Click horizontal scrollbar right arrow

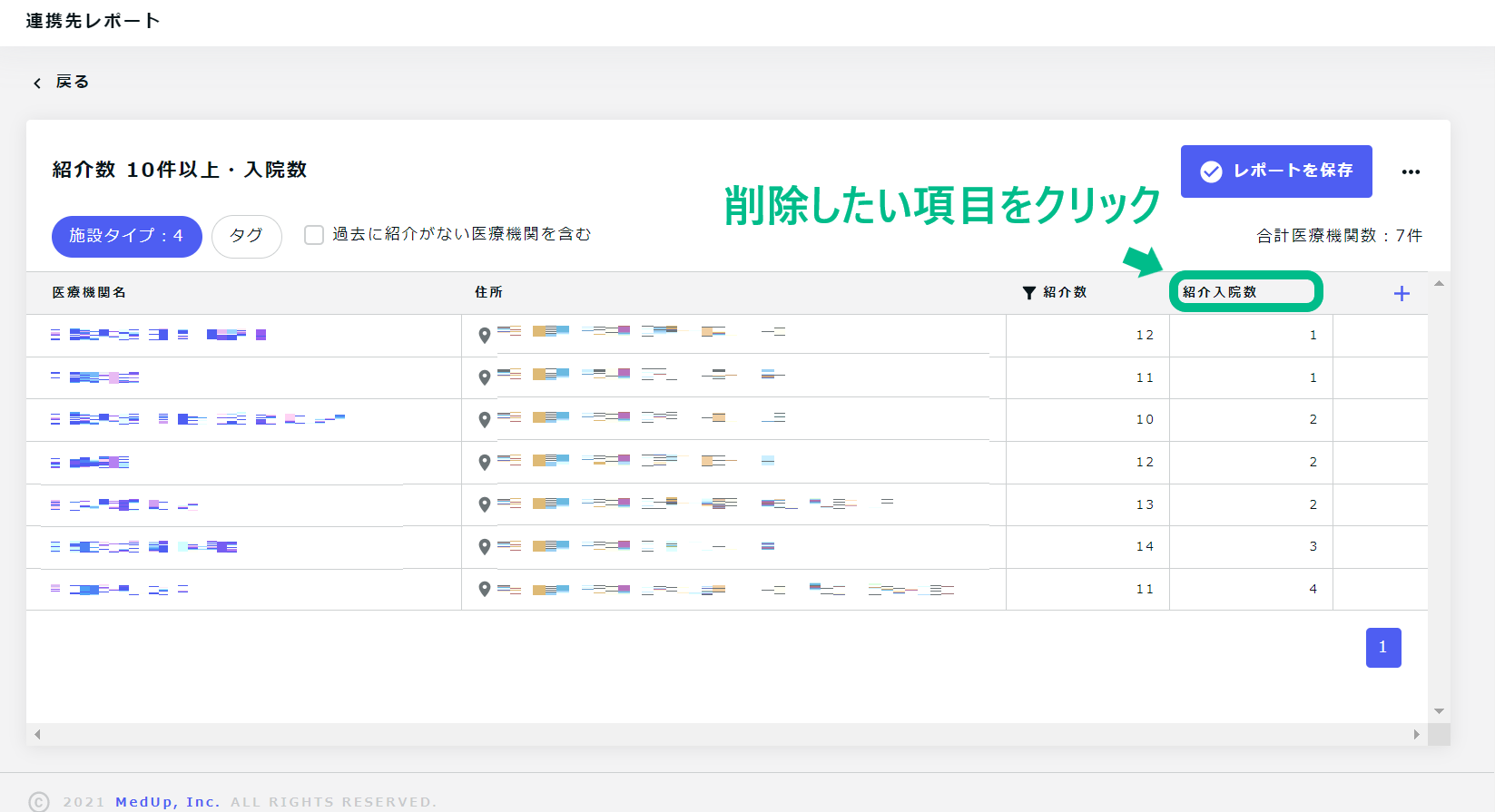1416,734
